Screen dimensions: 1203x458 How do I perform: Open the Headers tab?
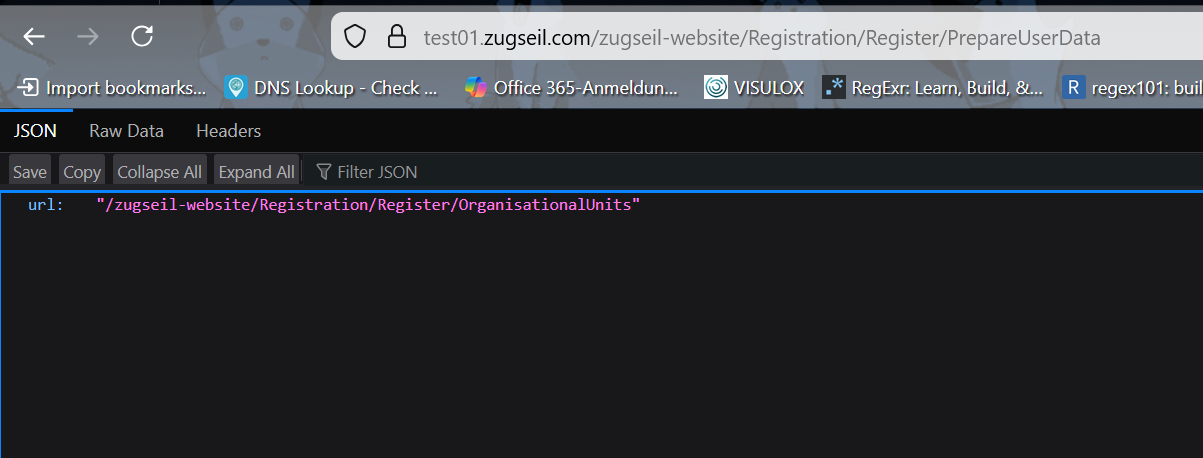click(x=228, y=131)
